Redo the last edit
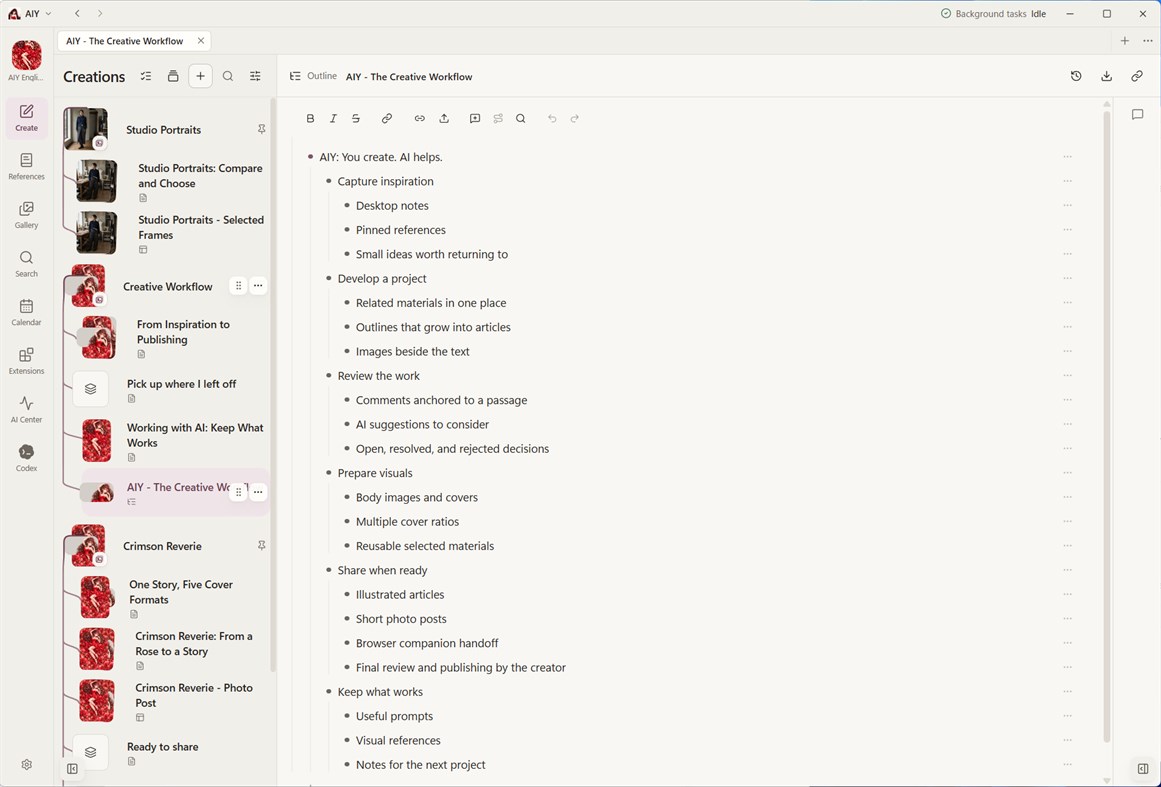 coord(575,118)
